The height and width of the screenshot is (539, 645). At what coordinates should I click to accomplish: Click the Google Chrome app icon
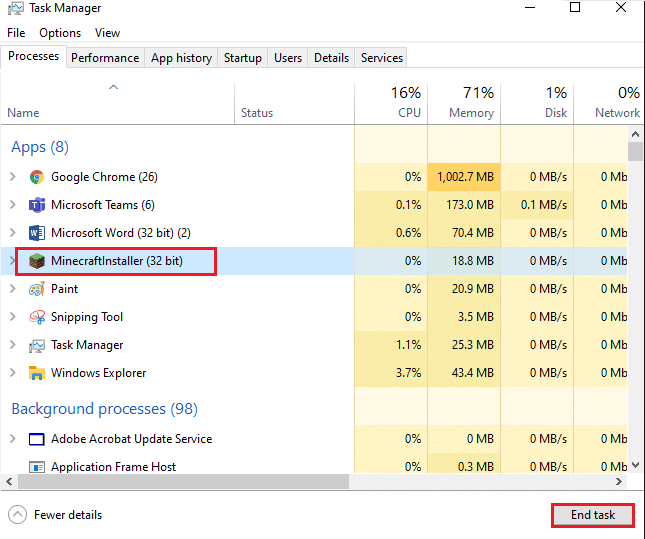(37, 177)
